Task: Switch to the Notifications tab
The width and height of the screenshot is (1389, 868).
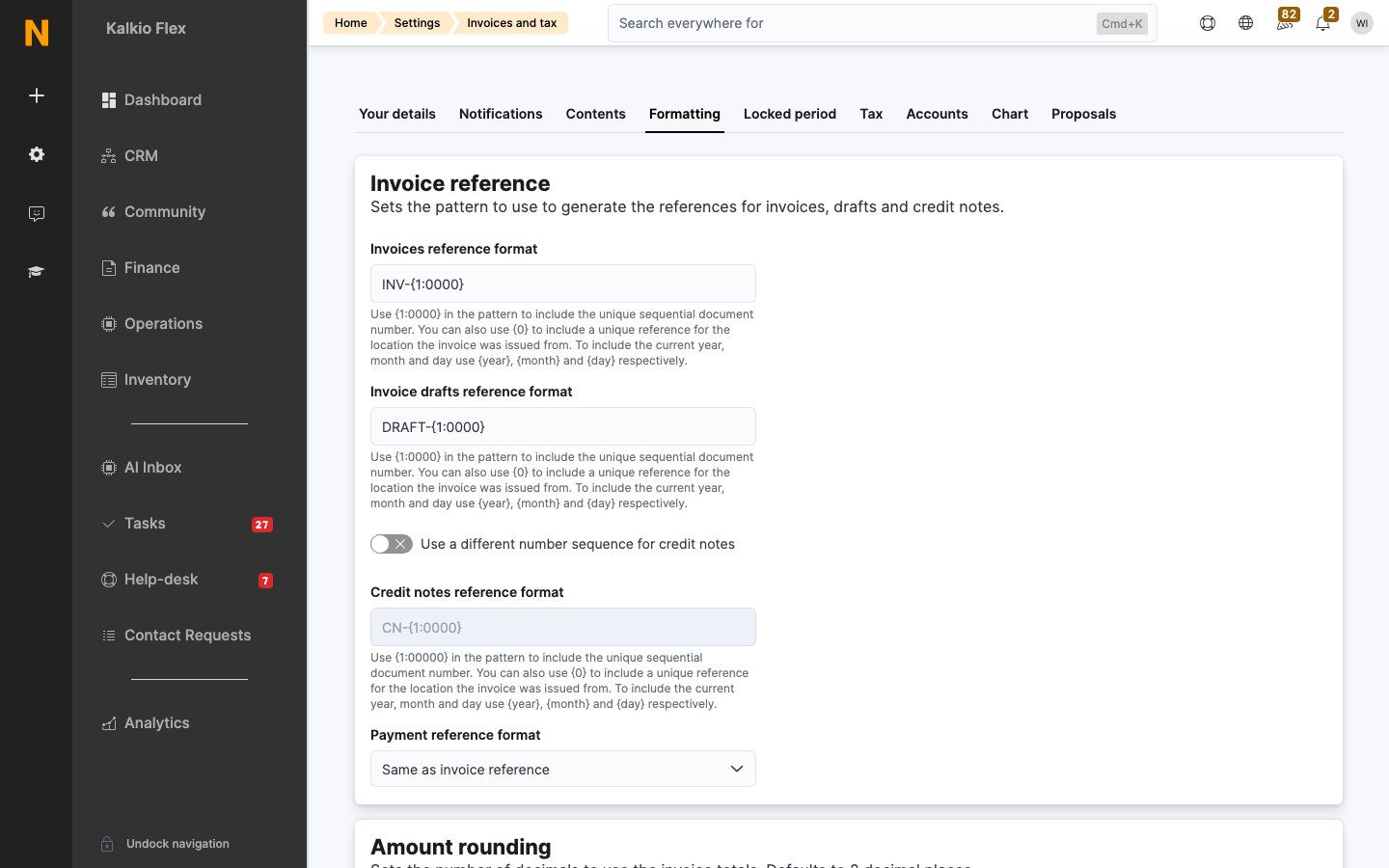Action: [x=501, y=114]
